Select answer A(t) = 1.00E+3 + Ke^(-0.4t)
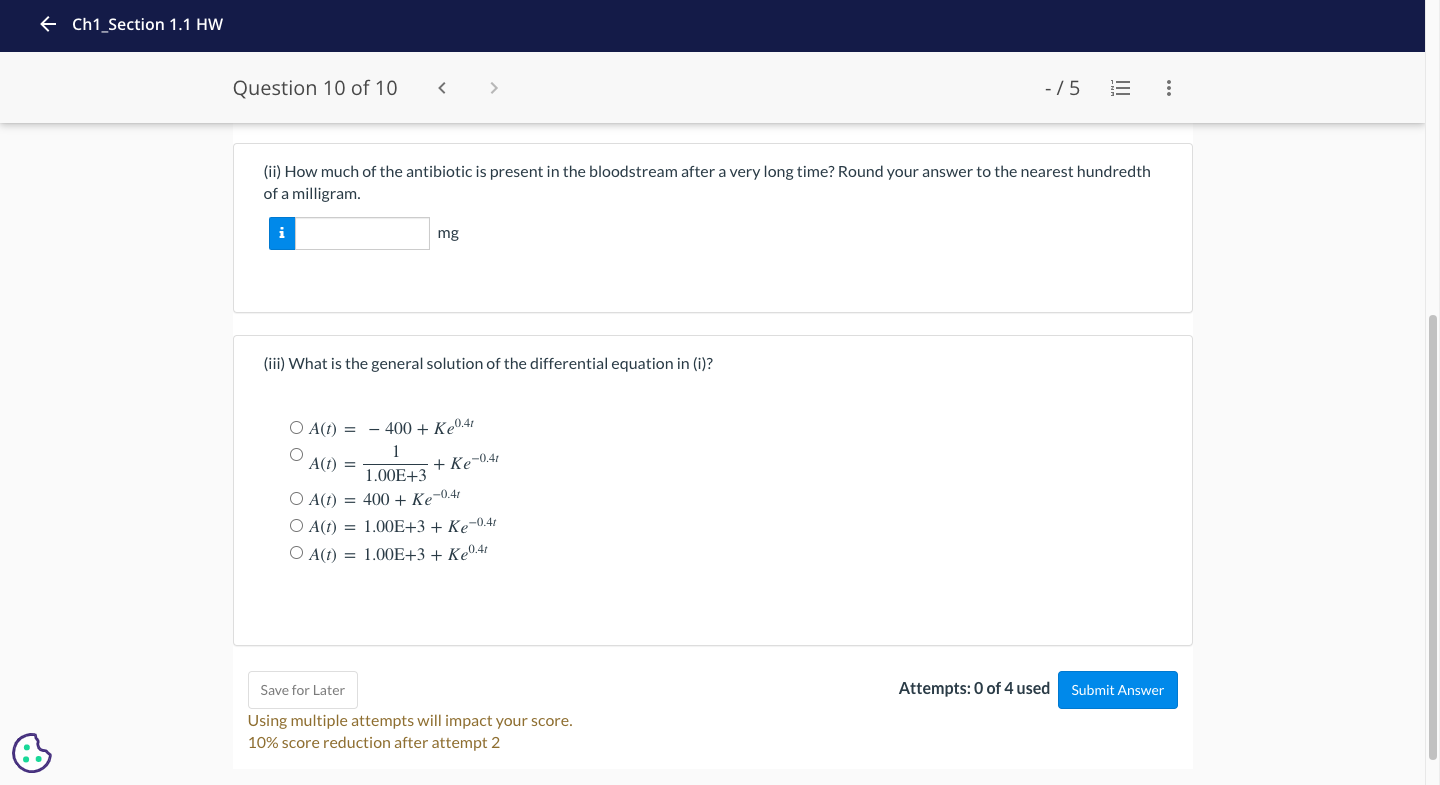The width and height of the screenshot is (1440, 785). (x=296, y=524)
